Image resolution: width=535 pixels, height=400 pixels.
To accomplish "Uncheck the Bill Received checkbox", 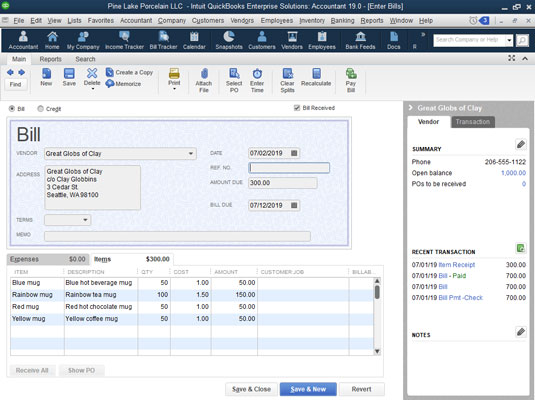I will 297,108.
